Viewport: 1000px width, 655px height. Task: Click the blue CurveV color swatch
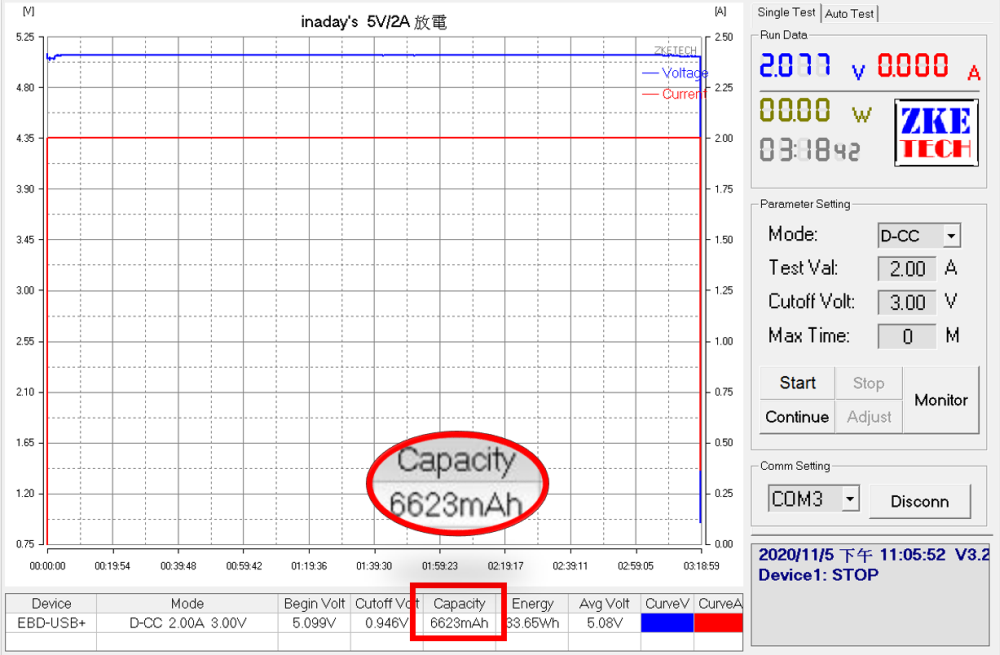click(x=667, y=623)
